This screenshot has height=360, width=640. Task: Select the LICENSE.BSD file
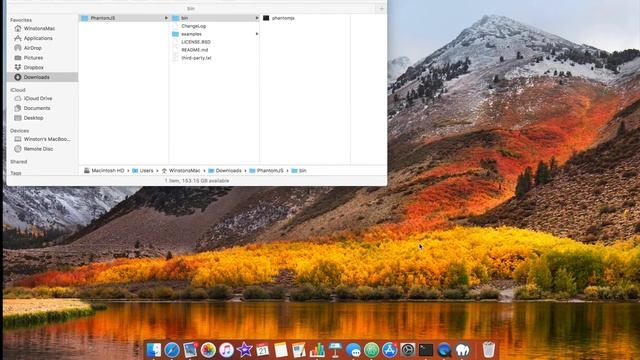point(196,42)
